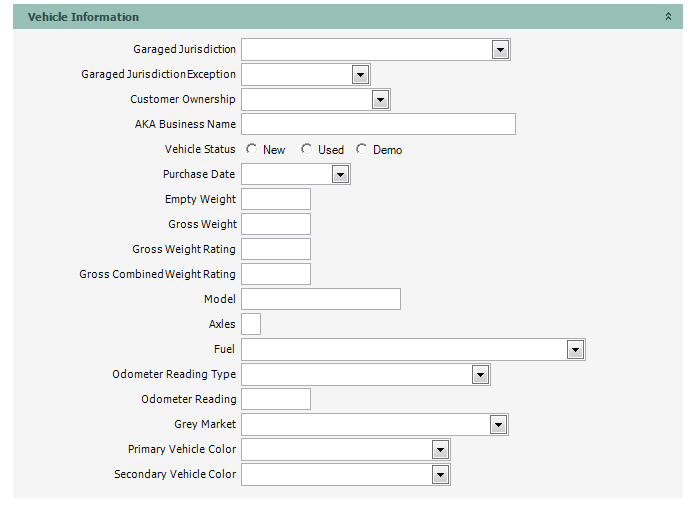Collapse the Vehicle Information panel

pyautogui.click(x=668, y=17)
